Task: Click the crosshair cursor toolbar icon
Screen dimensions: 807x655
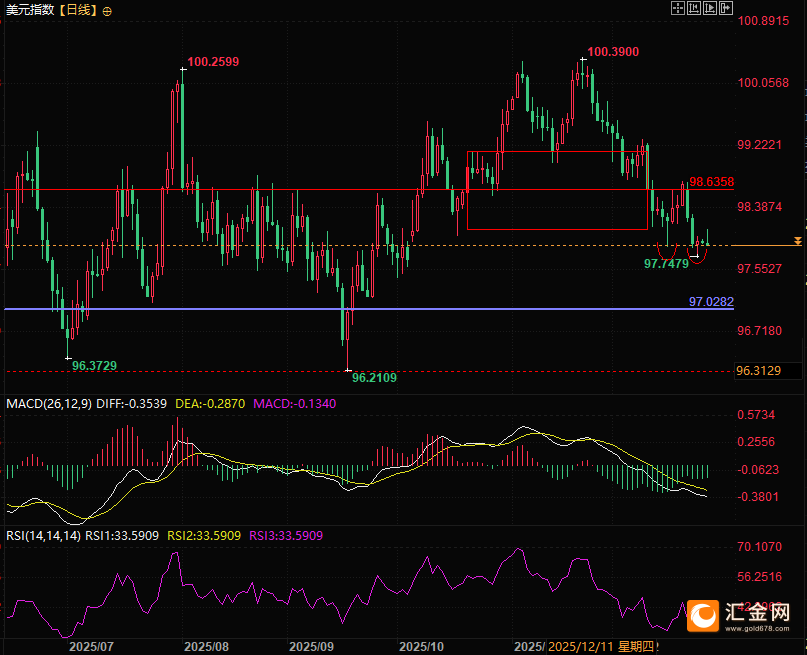Action: [677, 8]
